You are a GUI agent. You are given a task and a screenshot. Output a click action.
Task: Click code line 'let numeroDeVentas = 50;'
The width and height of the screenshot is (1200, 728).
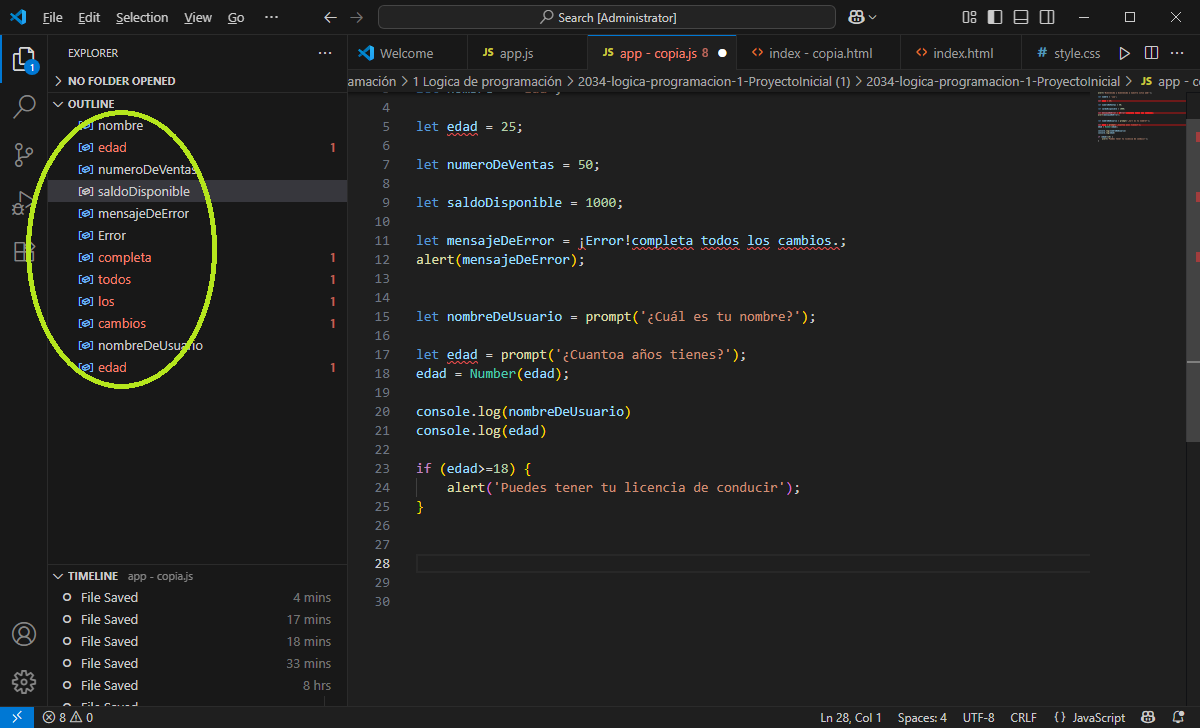tap(508, 164)
